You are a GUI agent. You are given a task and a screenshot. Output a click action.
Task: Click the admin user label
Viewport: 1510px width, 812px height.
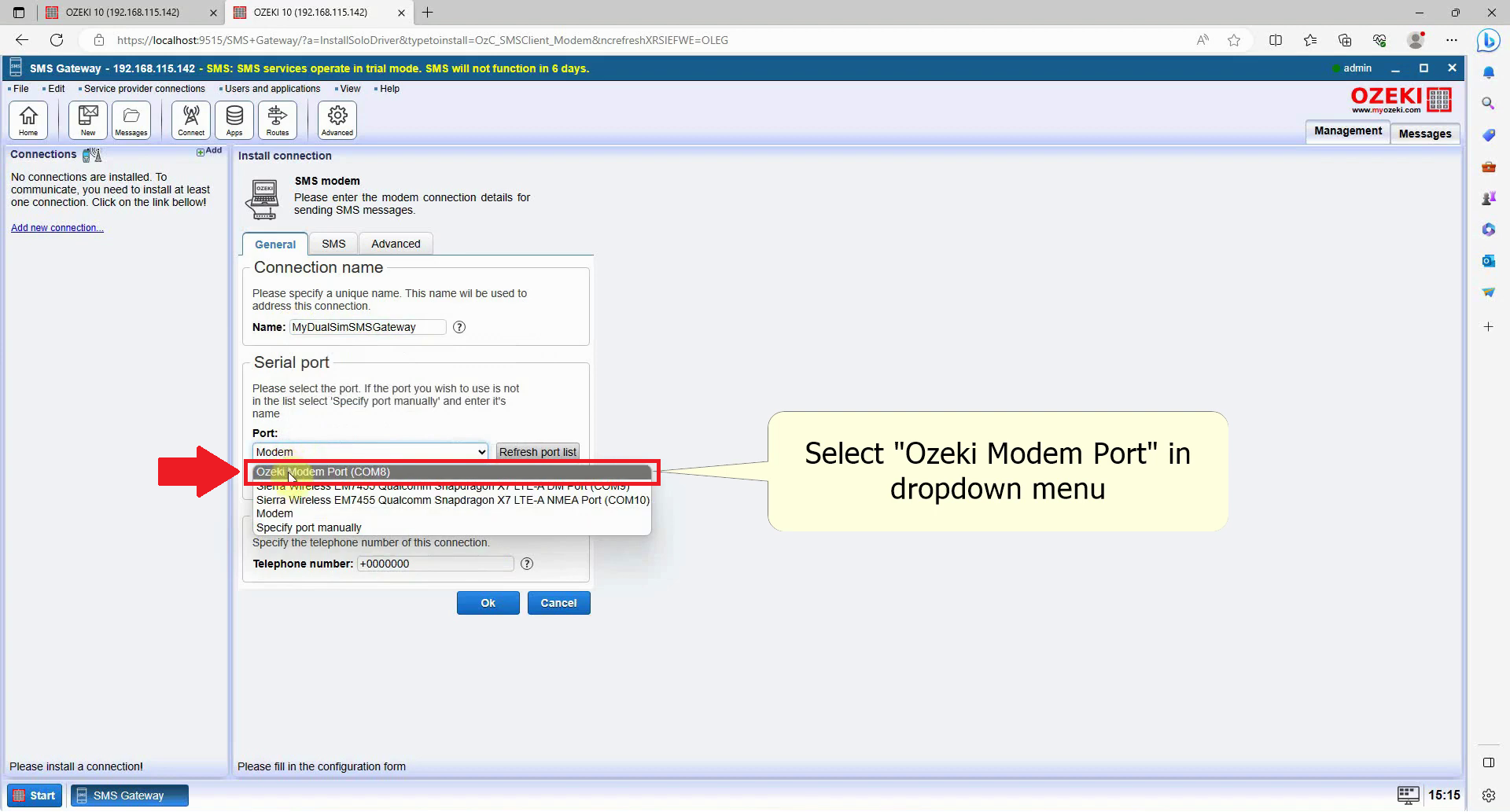(1357, 68)
